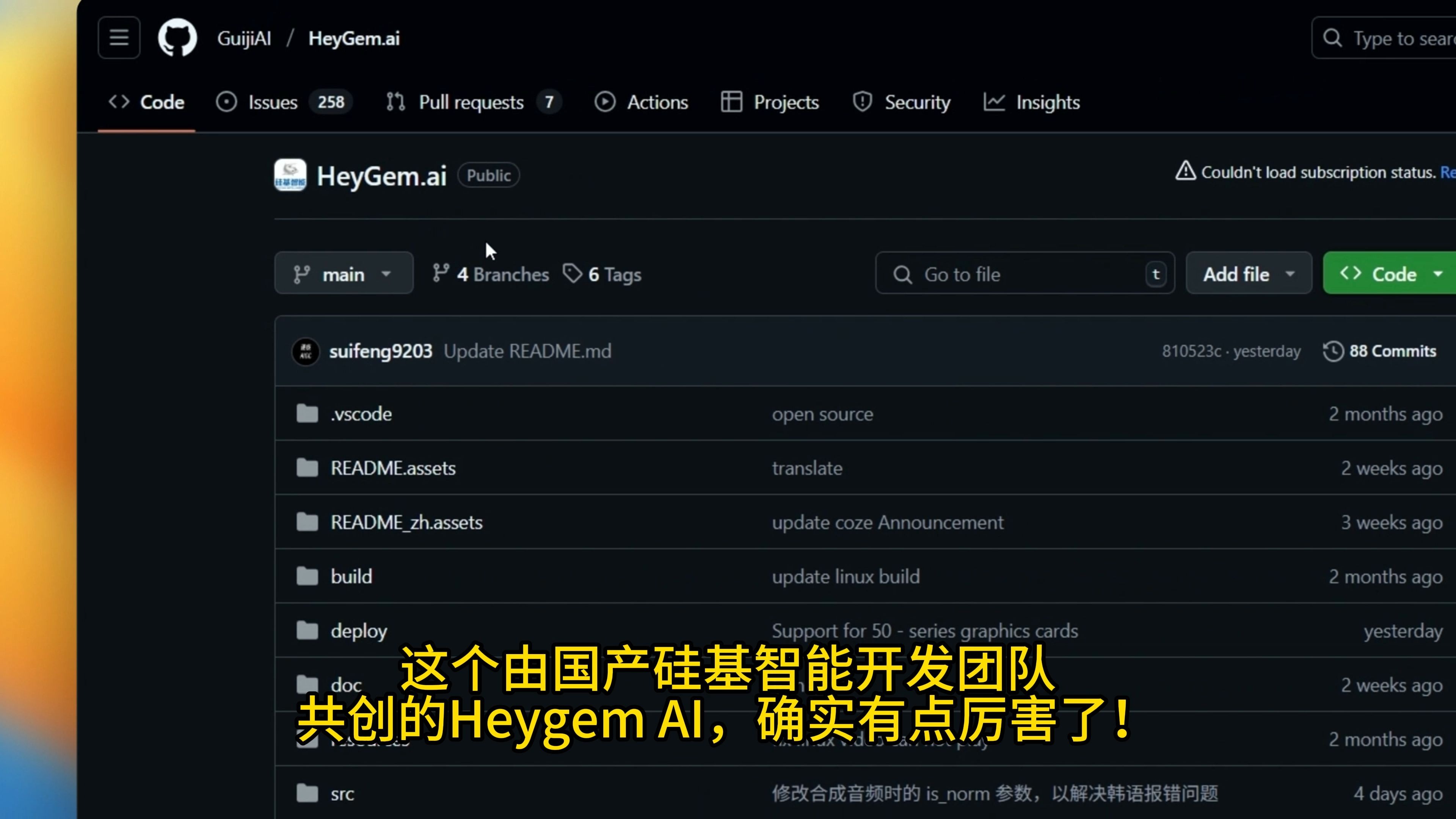The width and height of the screenshot is (1456, 819).
Task: Click the .vscode folder icon
Action: click(x=308, y=414)
